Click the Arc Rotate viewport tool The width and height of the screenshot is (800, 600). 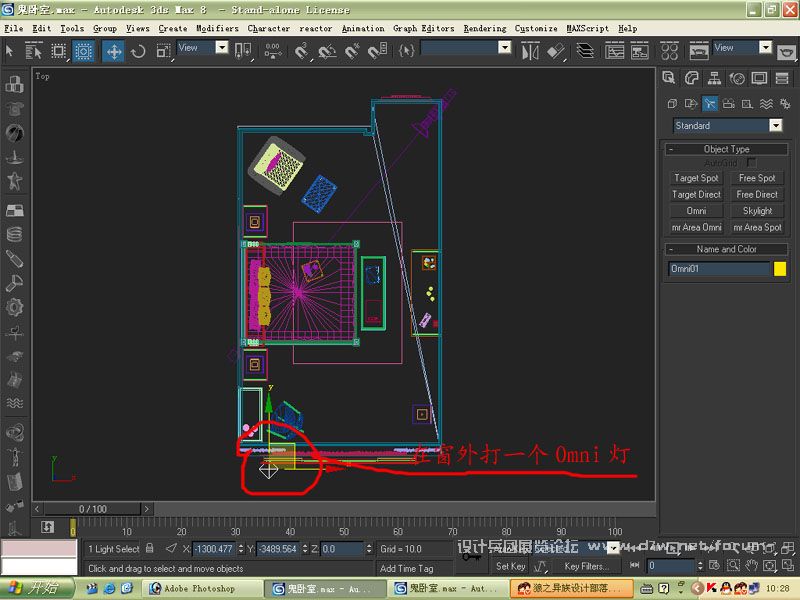[x=770, y=565]
